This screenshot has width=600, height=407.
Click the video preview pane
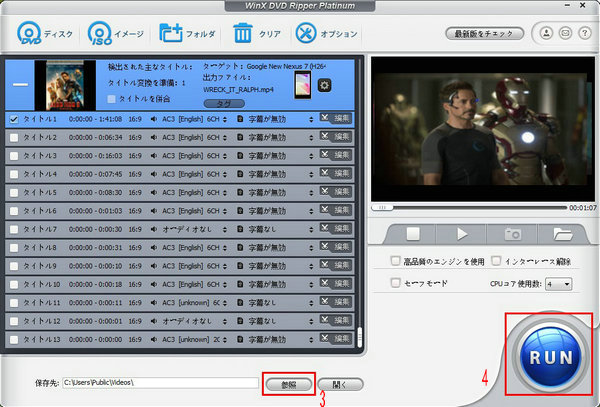pos(483,129)
